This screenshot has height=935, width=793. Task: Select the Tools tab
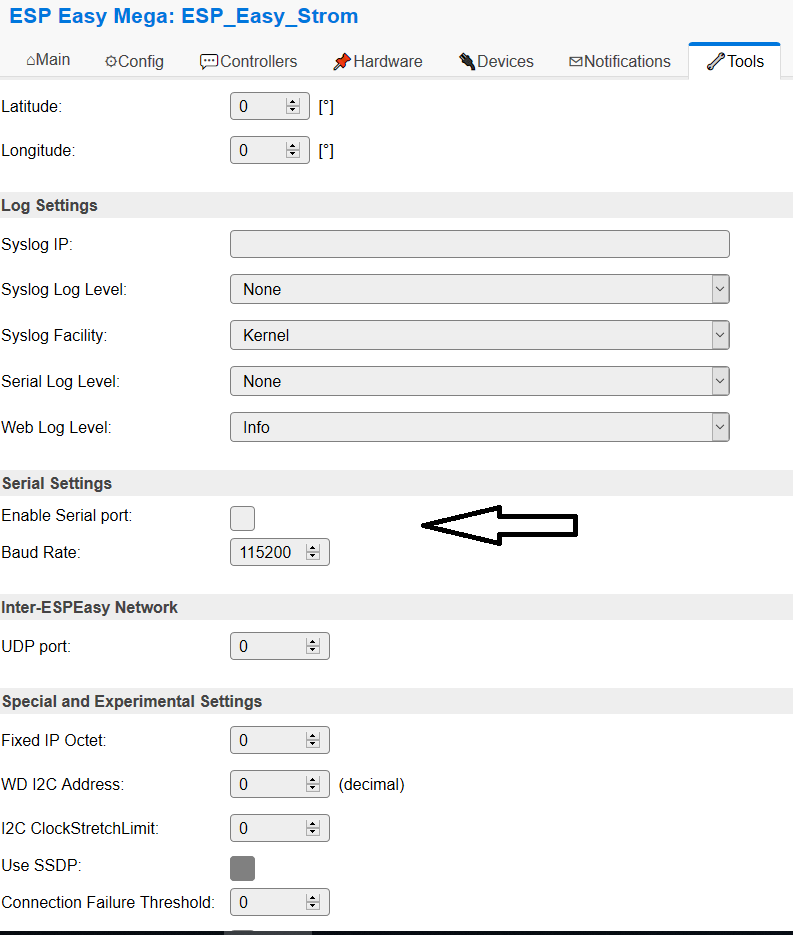click(x=735, y=61)
